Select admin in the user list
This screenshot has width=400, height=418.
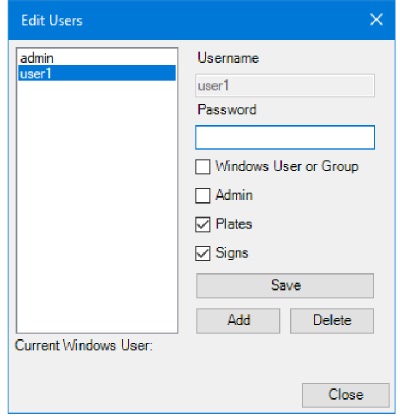coord(97,58)
